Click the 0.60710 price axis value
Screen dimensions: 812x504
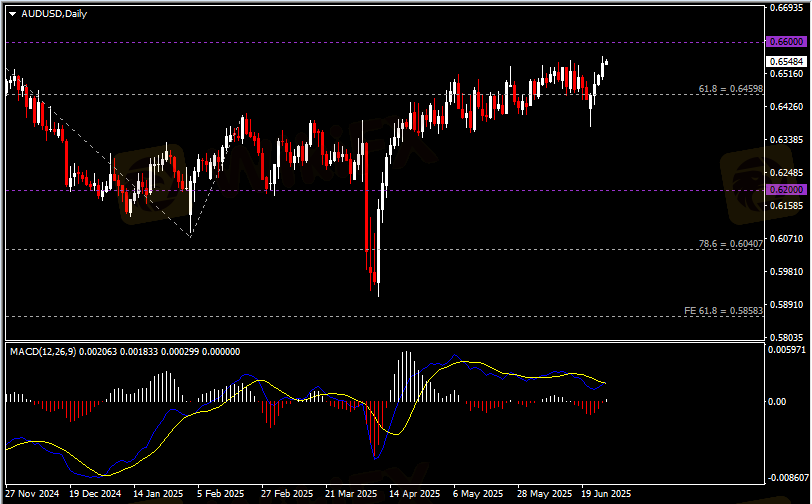click(786, 239)
